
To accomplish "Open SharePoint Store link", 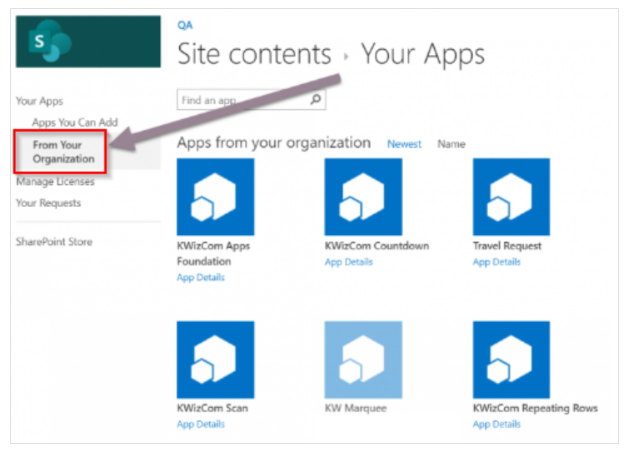I will pos(54,242).
